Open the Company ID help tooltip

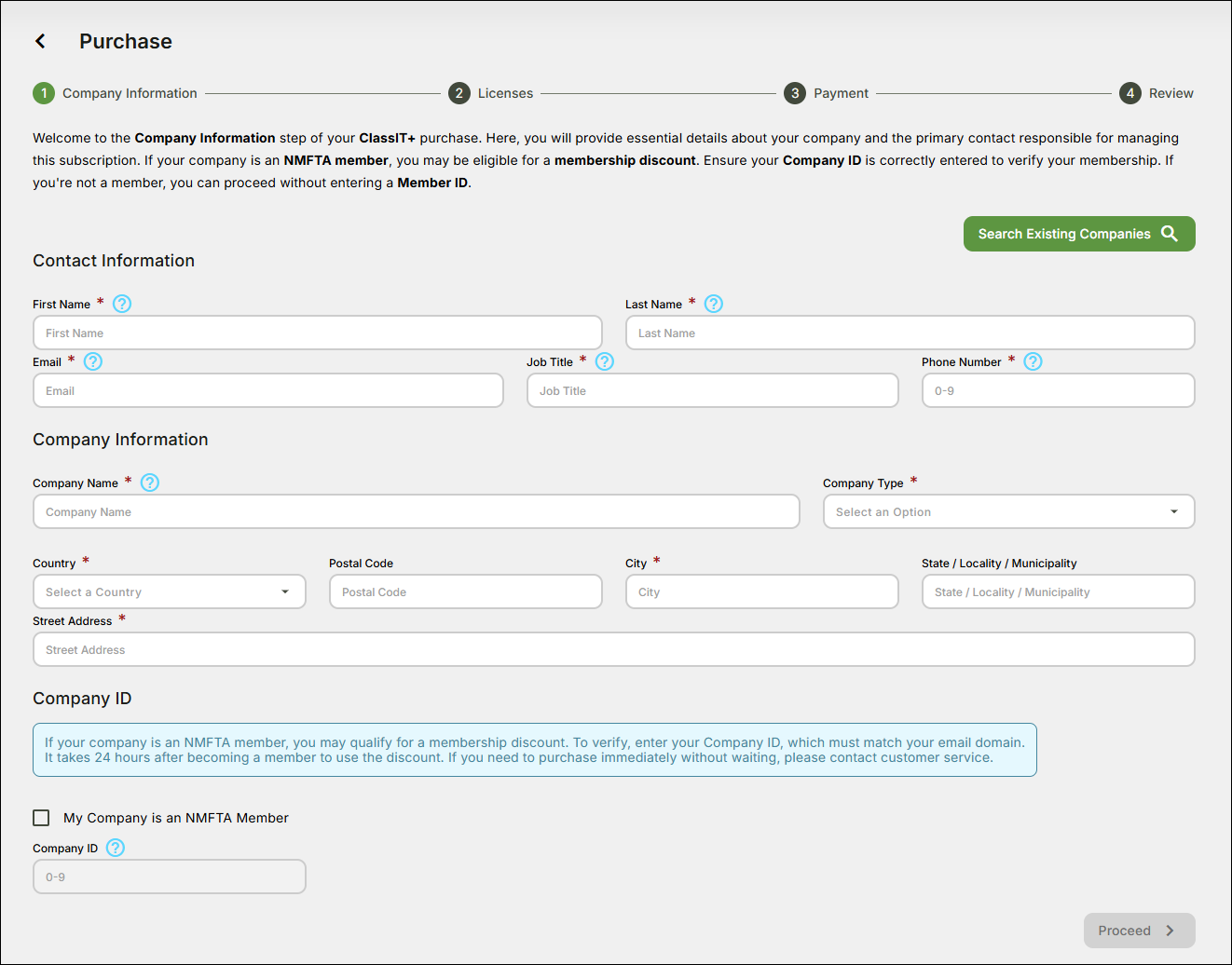pos(115,848)
